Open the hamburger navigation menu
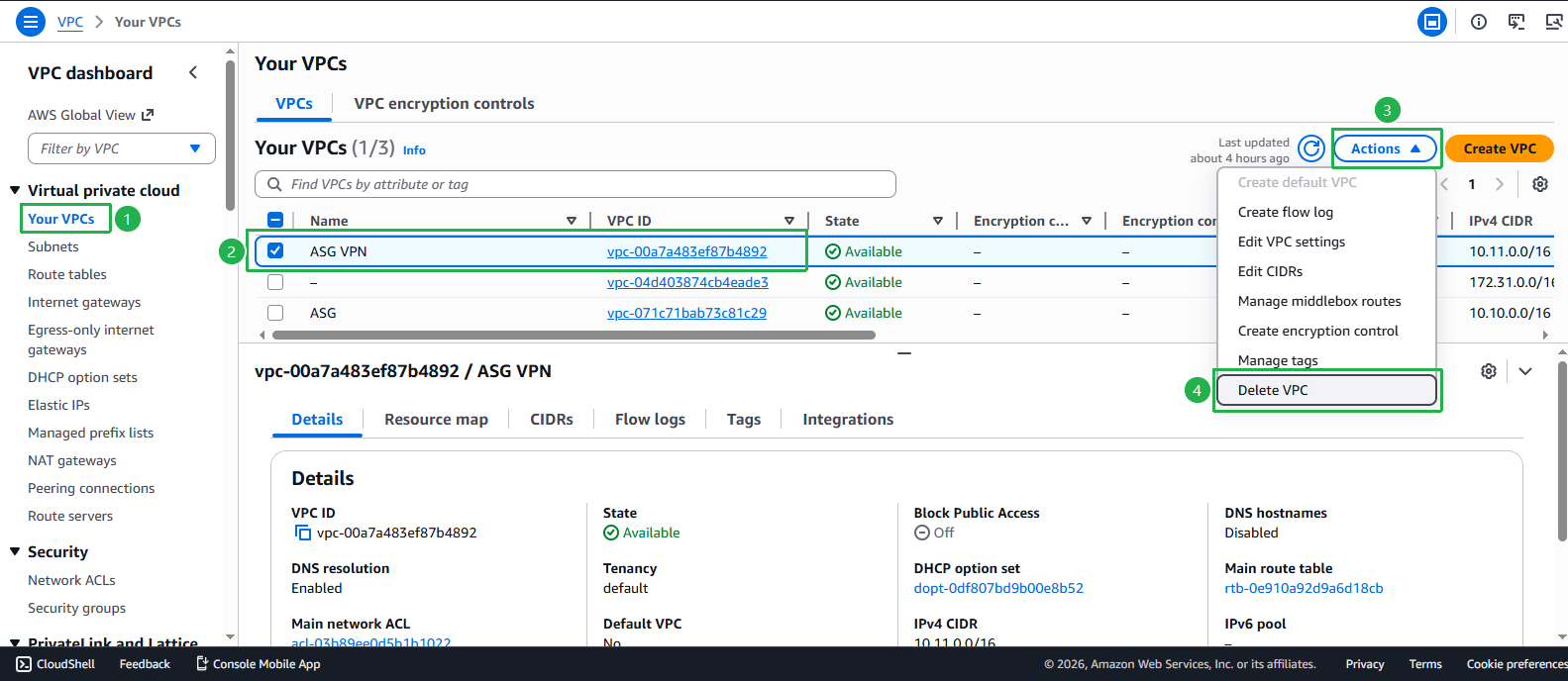This screenshot has height=681, width=1568. (31, 21)
